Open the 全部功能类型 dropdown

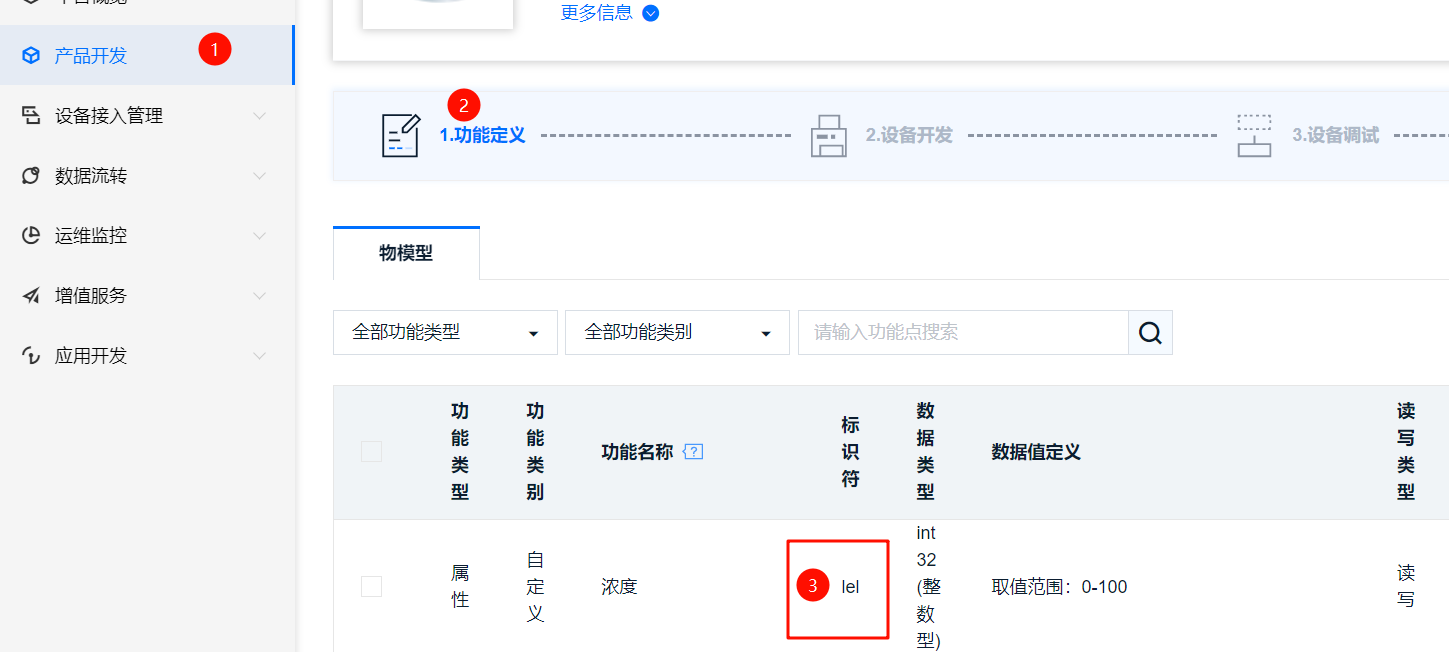tap(445, 332)
